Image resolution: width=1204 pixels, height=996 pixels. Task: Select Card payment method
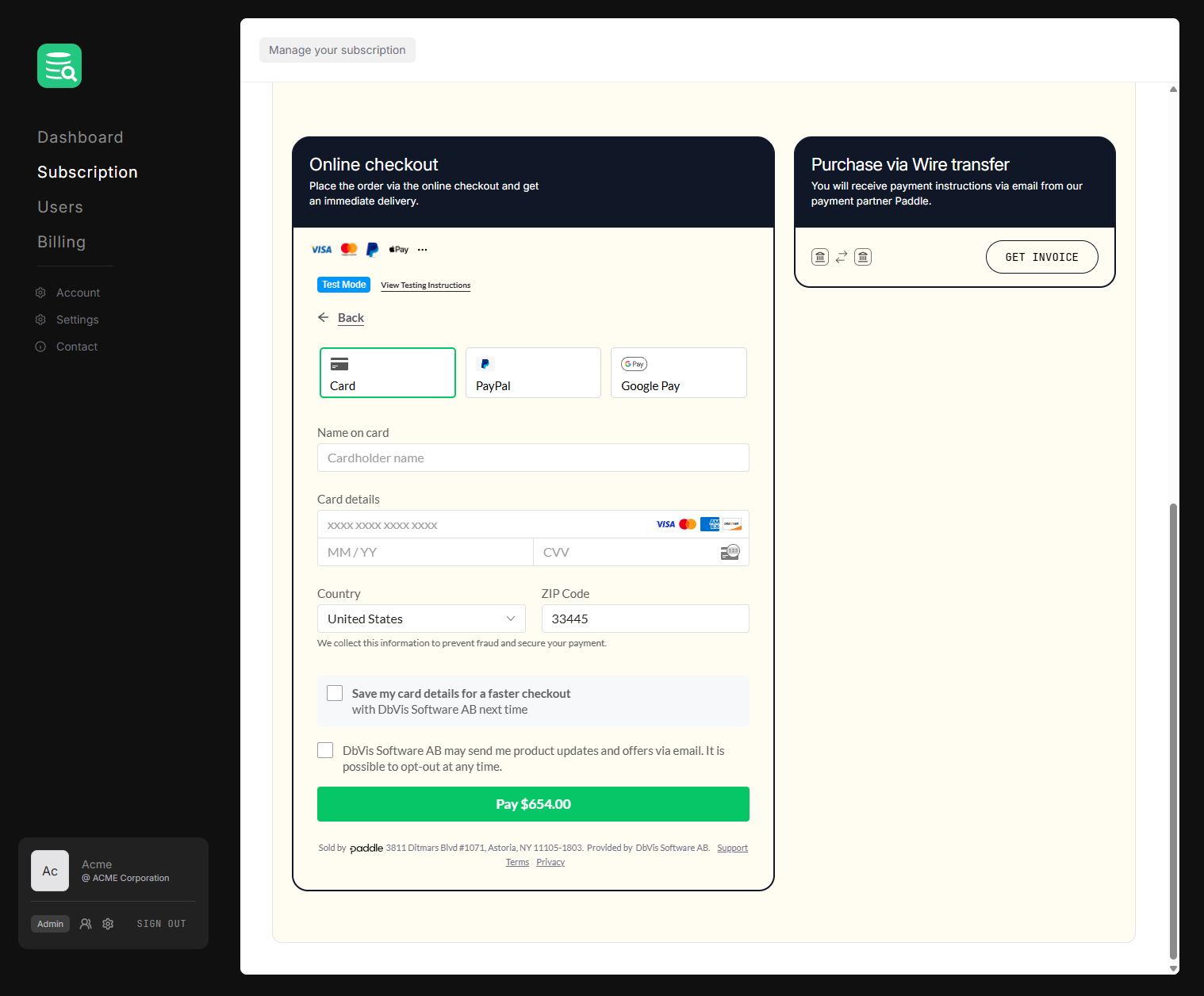pyautogui.click(x=388, y=373)
